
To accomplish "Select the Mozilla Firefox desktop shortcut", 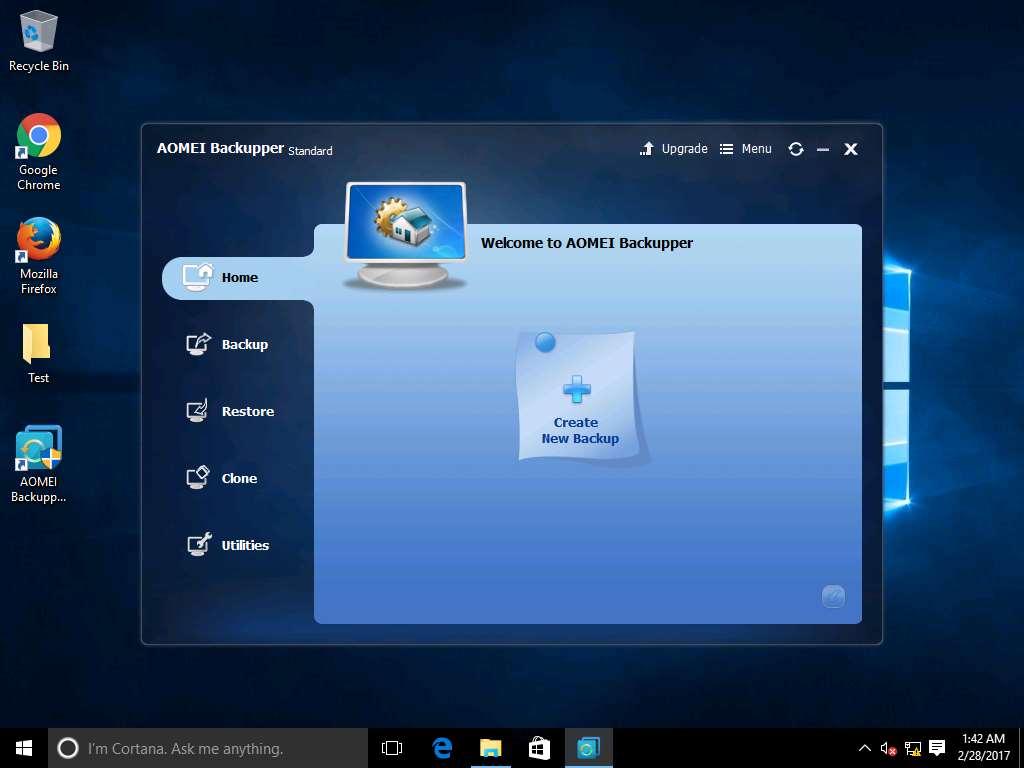I will pyautogui.click(x=39, y=256).
